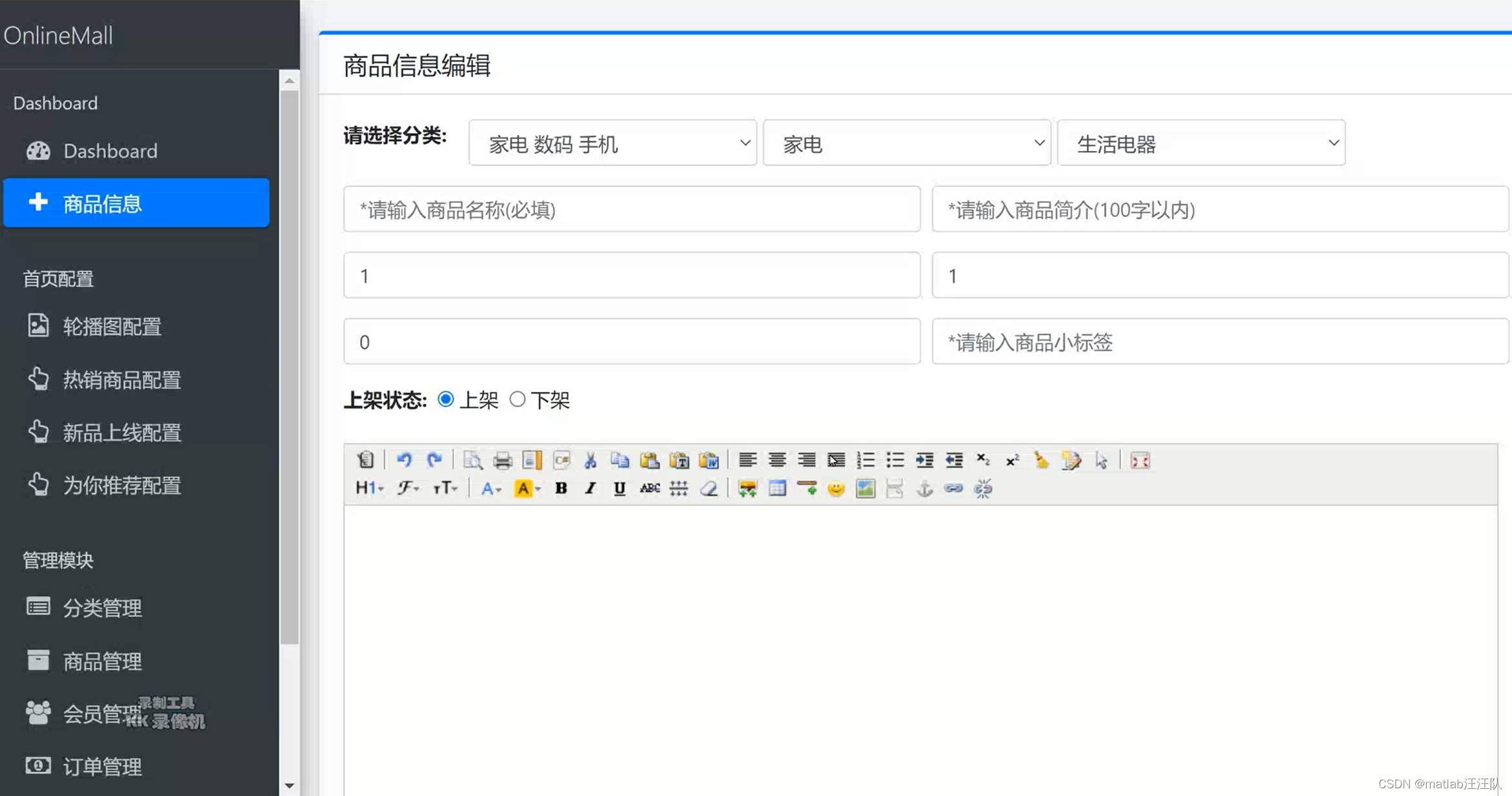Click the insert link chain icon
The height and width of the screenshot is (796, 1512).
(x=953, y=489)
